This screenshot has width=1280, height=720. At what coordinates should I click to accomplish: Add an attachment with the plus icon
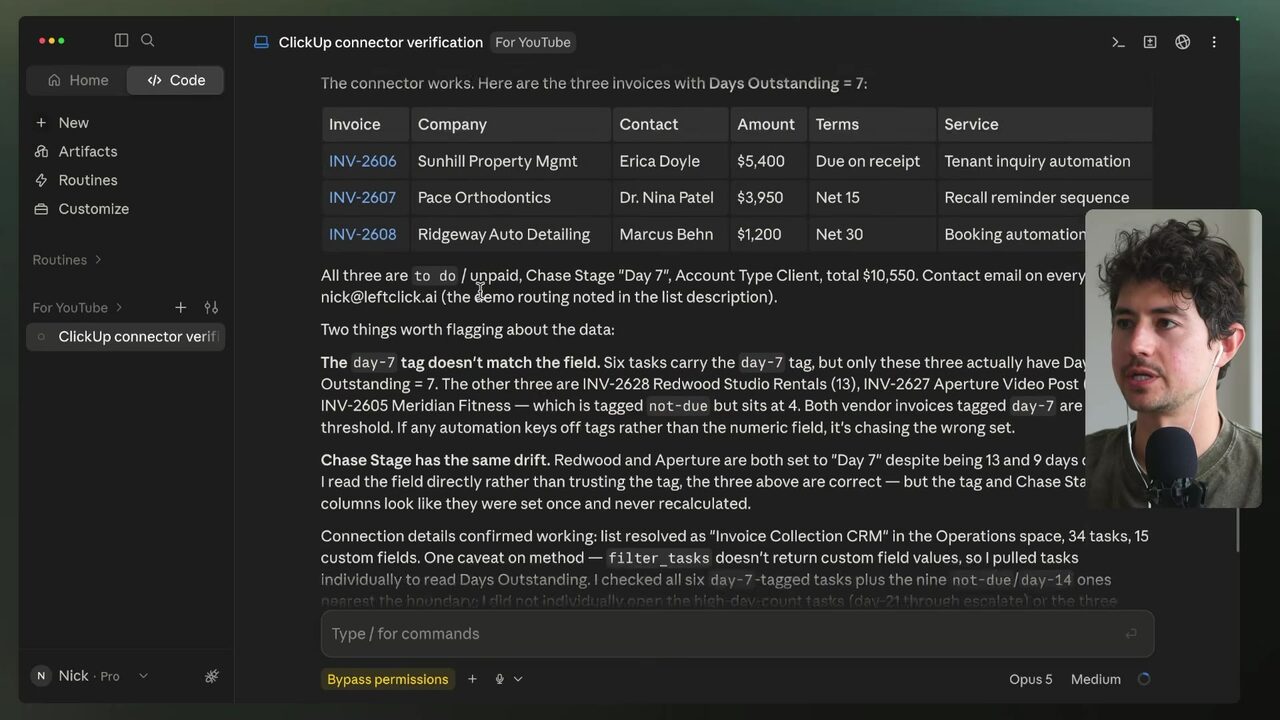pyautogui.click(x=472, y=679)
